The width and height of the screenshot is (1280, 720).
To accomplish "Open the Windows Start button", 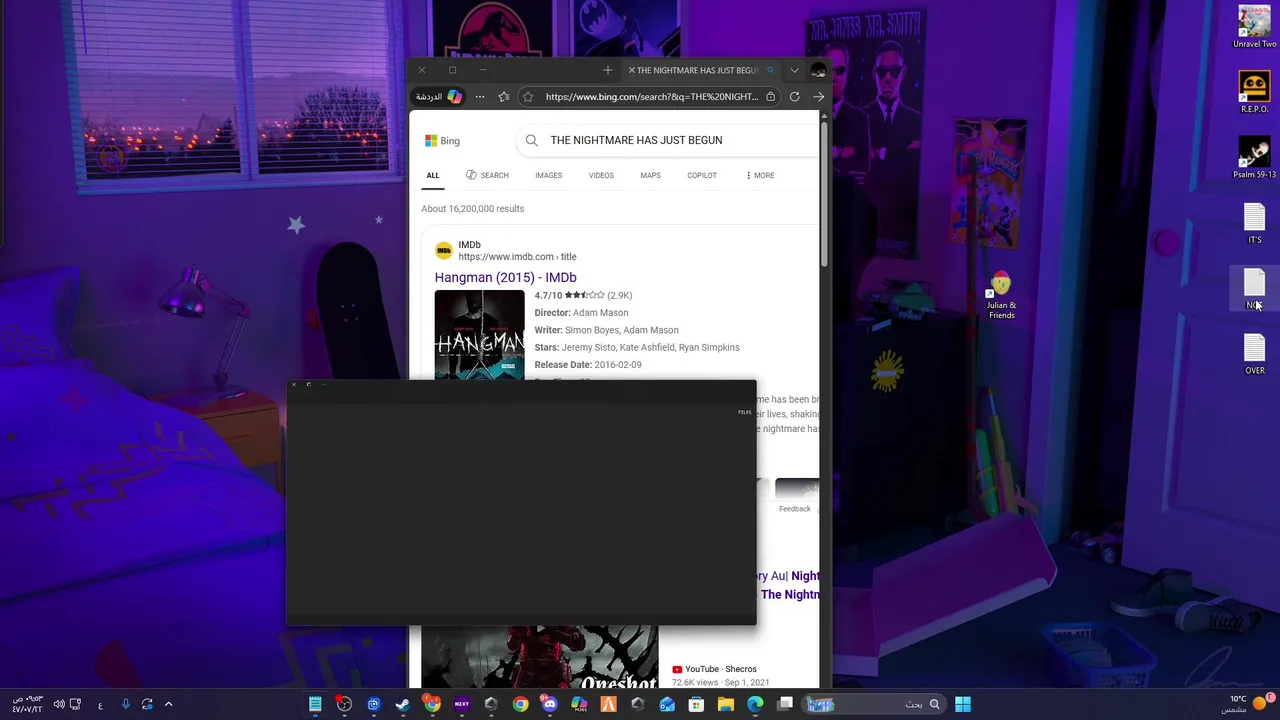I will click(x=962, y=704).
